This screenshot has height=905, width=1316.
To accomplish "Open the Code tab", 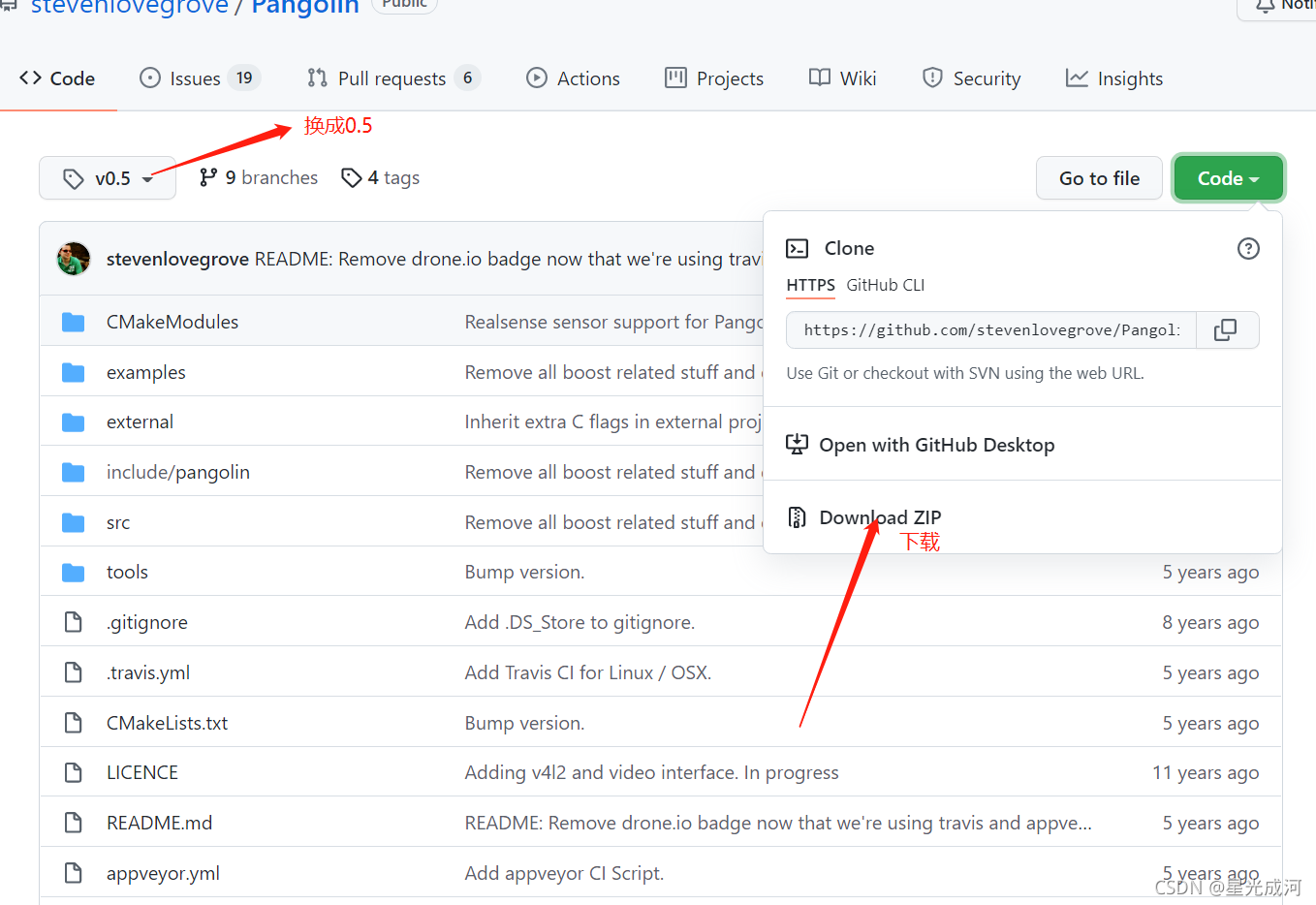I will point(58,78).
